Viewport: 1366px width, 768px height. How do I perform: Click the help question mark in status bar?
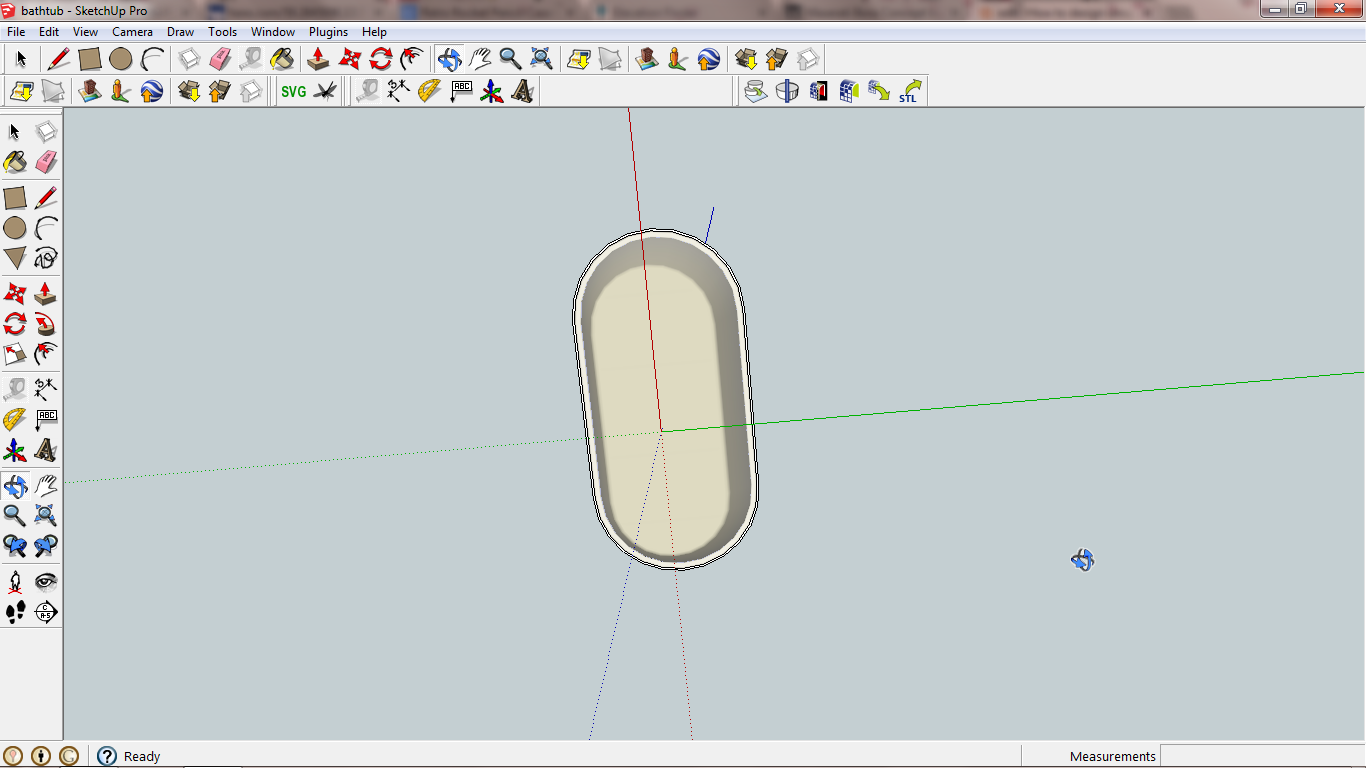click(107, 756)
